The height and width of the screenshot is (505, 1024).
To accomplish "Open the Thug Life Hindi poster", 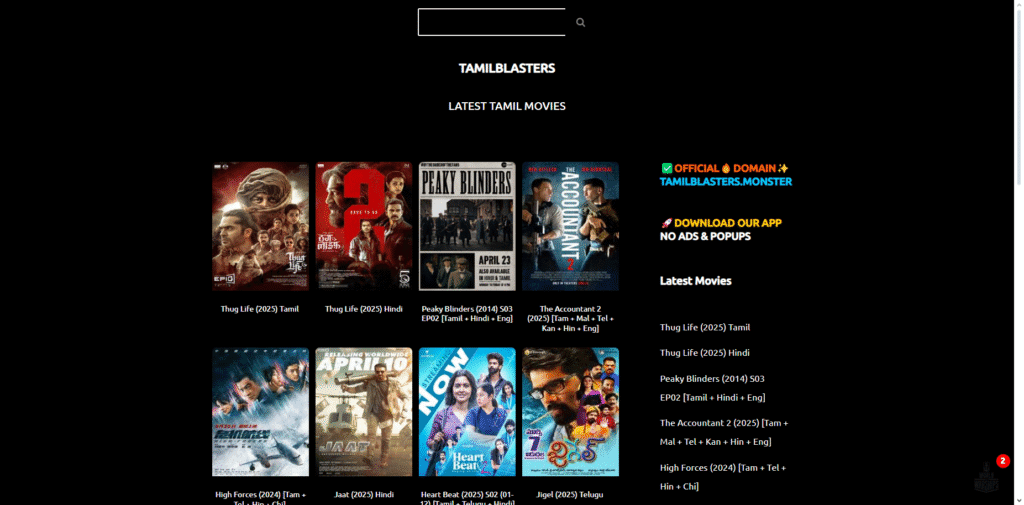I will (363, 227).
